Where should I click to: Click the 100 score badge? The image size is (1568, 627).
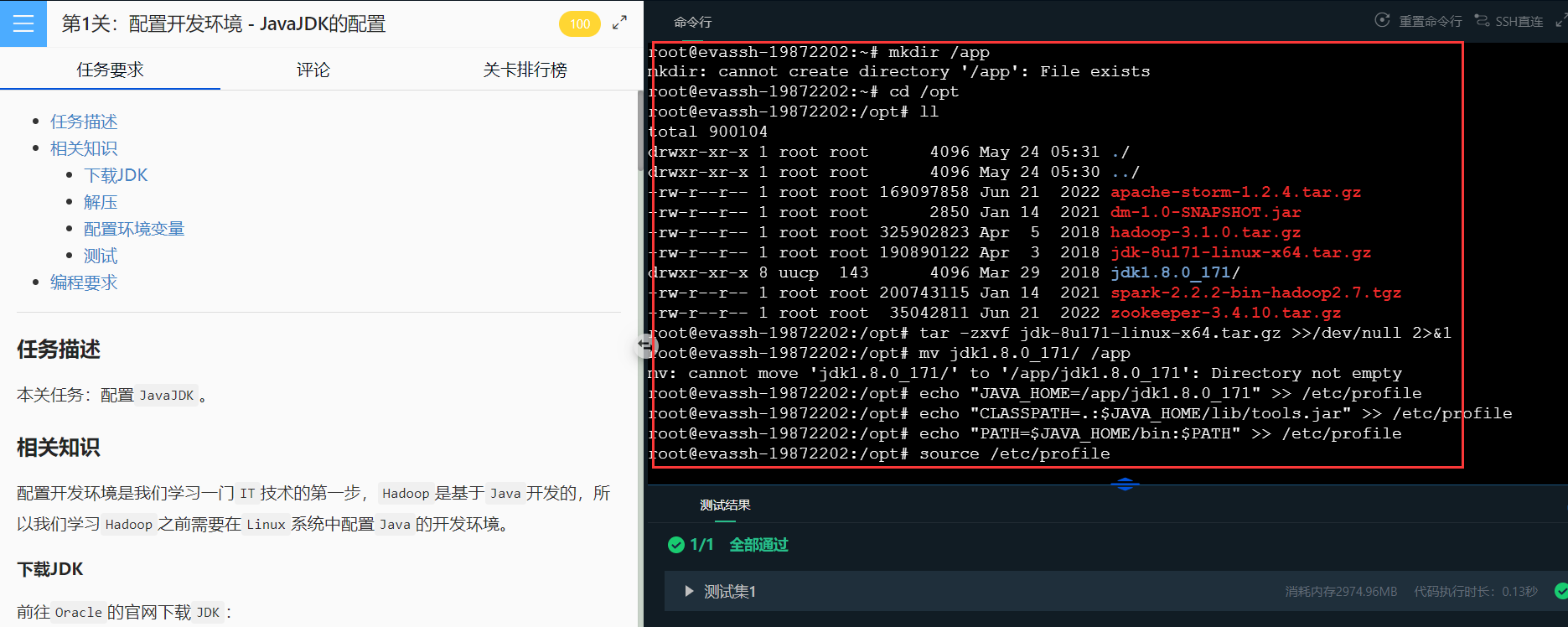pos(580,23)
